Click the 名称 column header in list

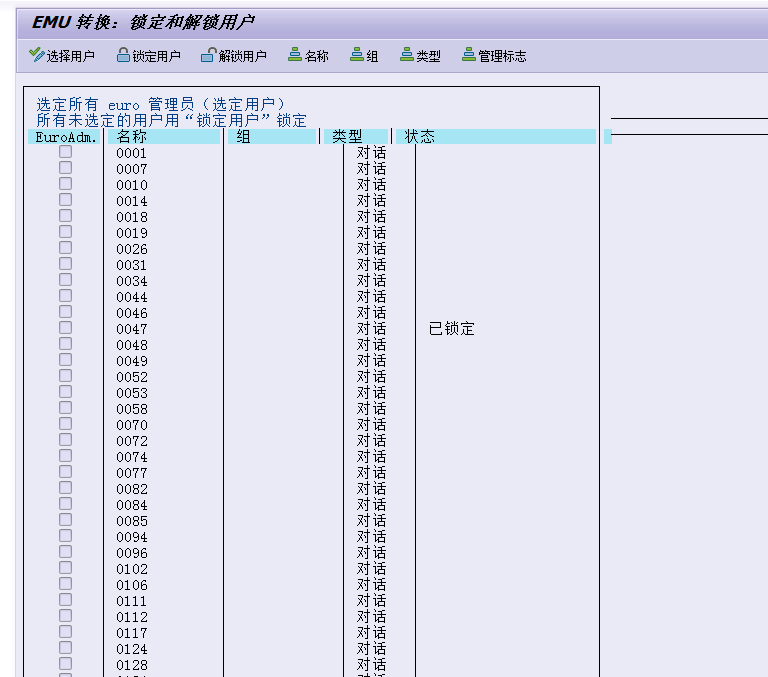(x=164, y=137)
